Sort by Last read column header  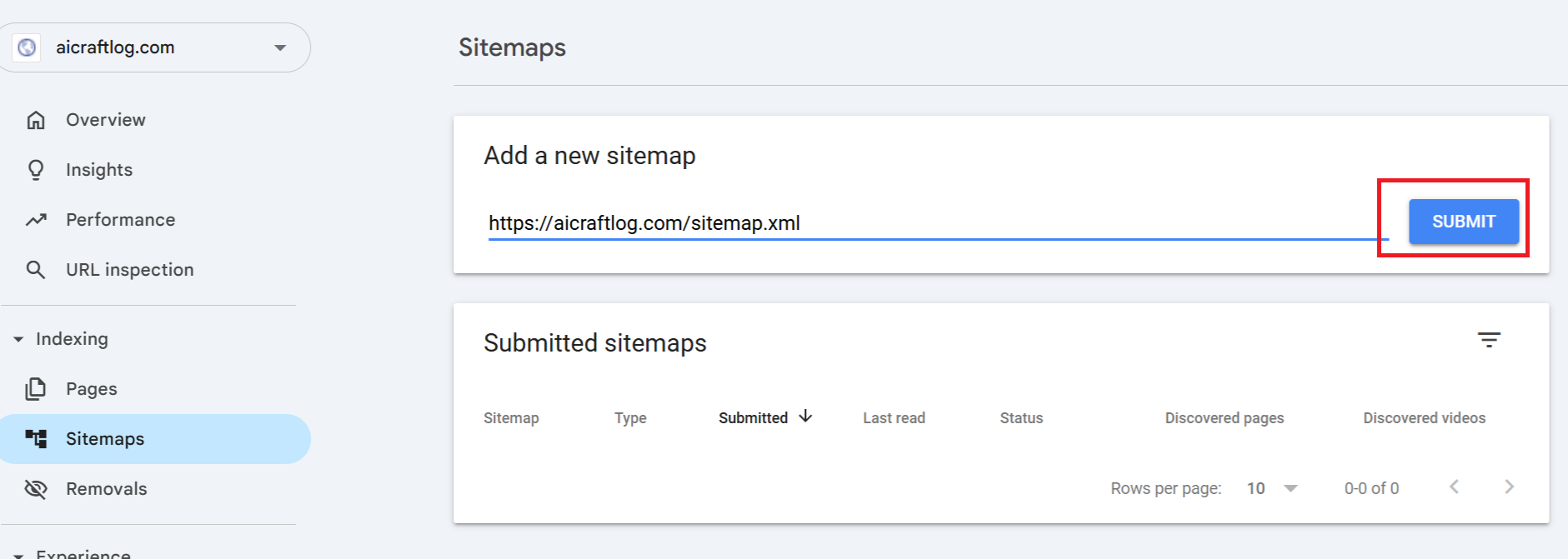point(894,418)
